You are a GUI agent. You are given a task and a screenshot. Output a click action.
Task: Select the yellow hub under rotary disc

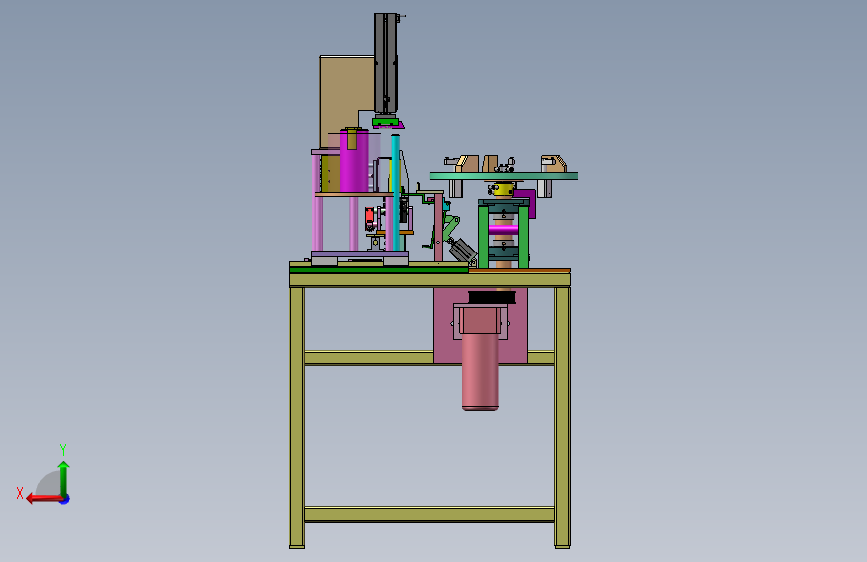(503, 190)
